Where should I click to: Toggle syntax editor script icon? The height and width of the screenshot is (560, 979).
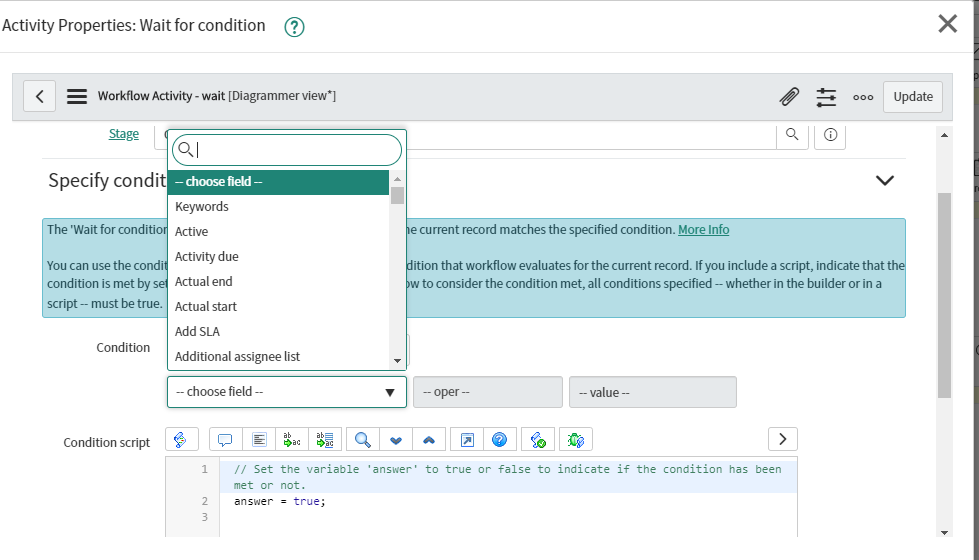point(182,440)
